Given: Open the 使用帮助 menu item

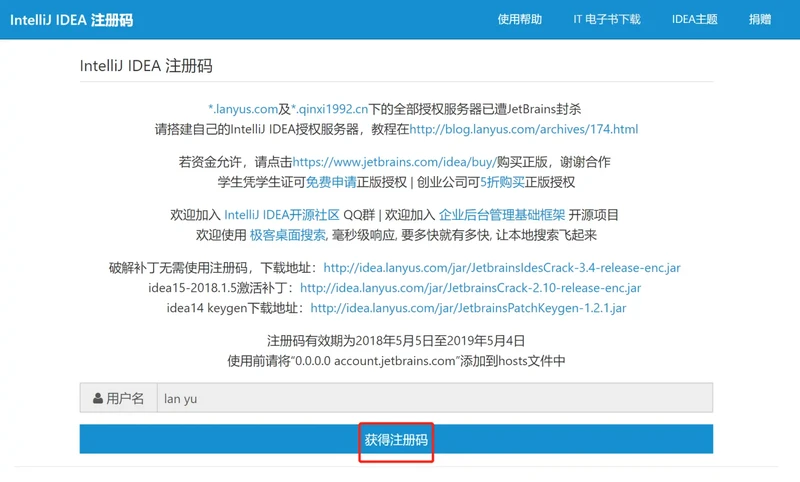Looking at the screenshot, I should pos(520,20).
